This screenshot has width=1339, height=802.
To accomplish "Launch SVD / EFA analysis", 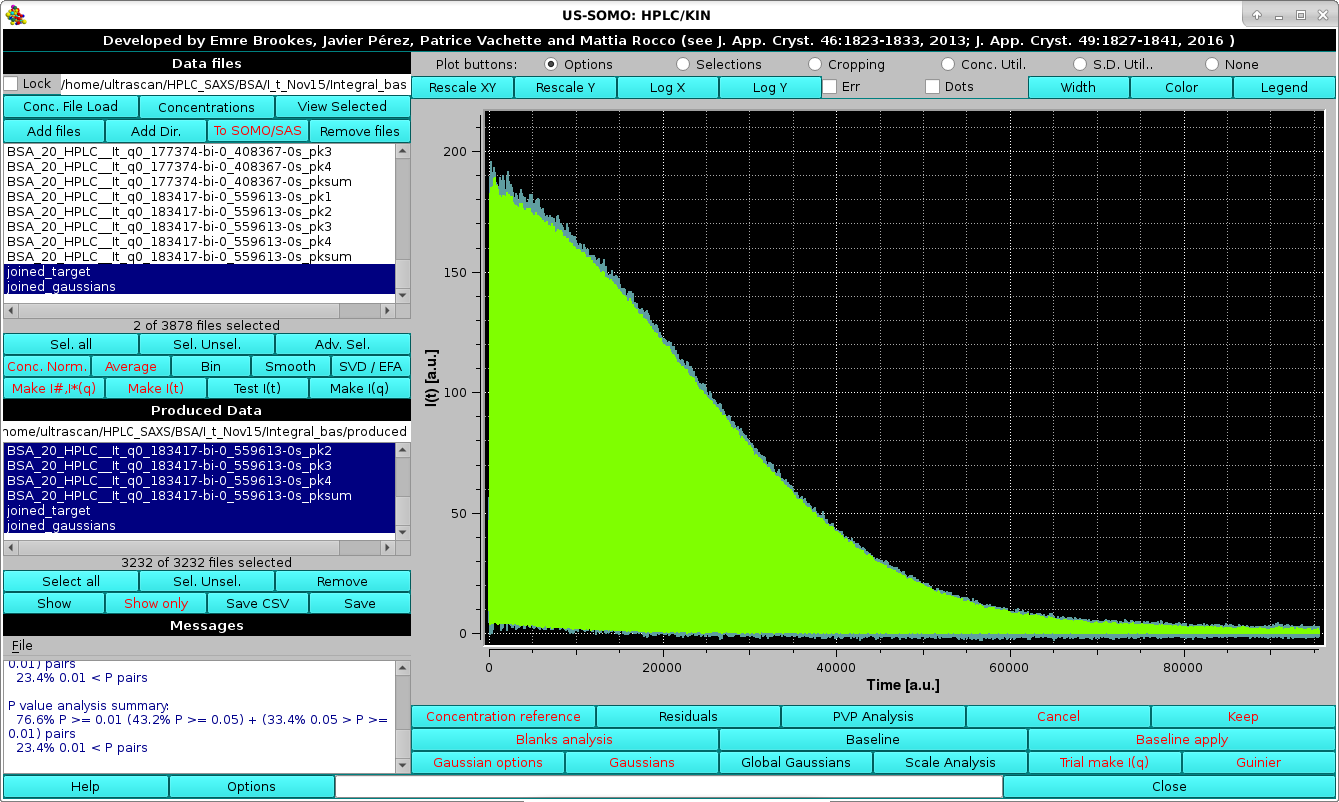I will pyautogui.click(x=370, y=366).
